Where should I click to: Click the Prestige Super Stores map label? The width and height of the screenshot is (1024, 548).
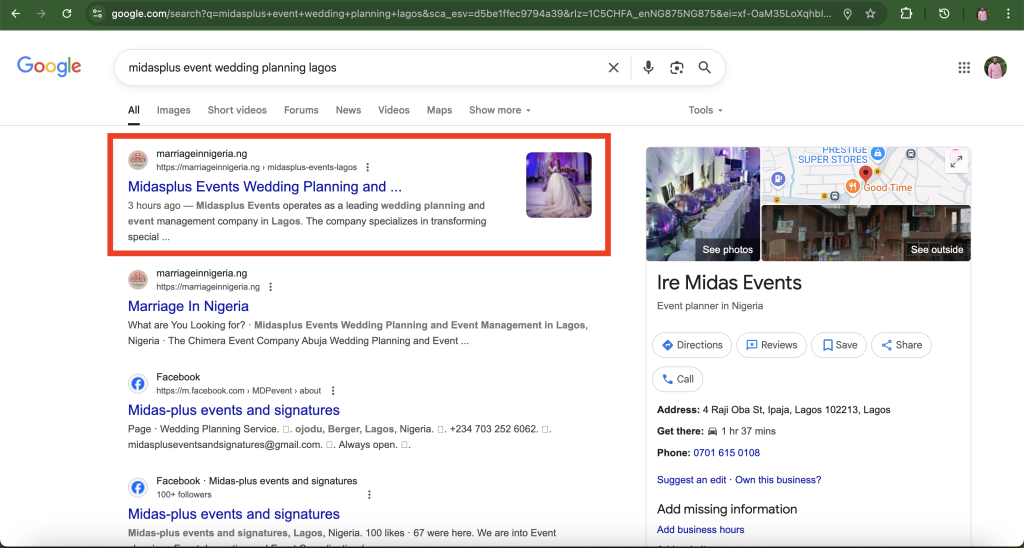[x=833, y=155]
